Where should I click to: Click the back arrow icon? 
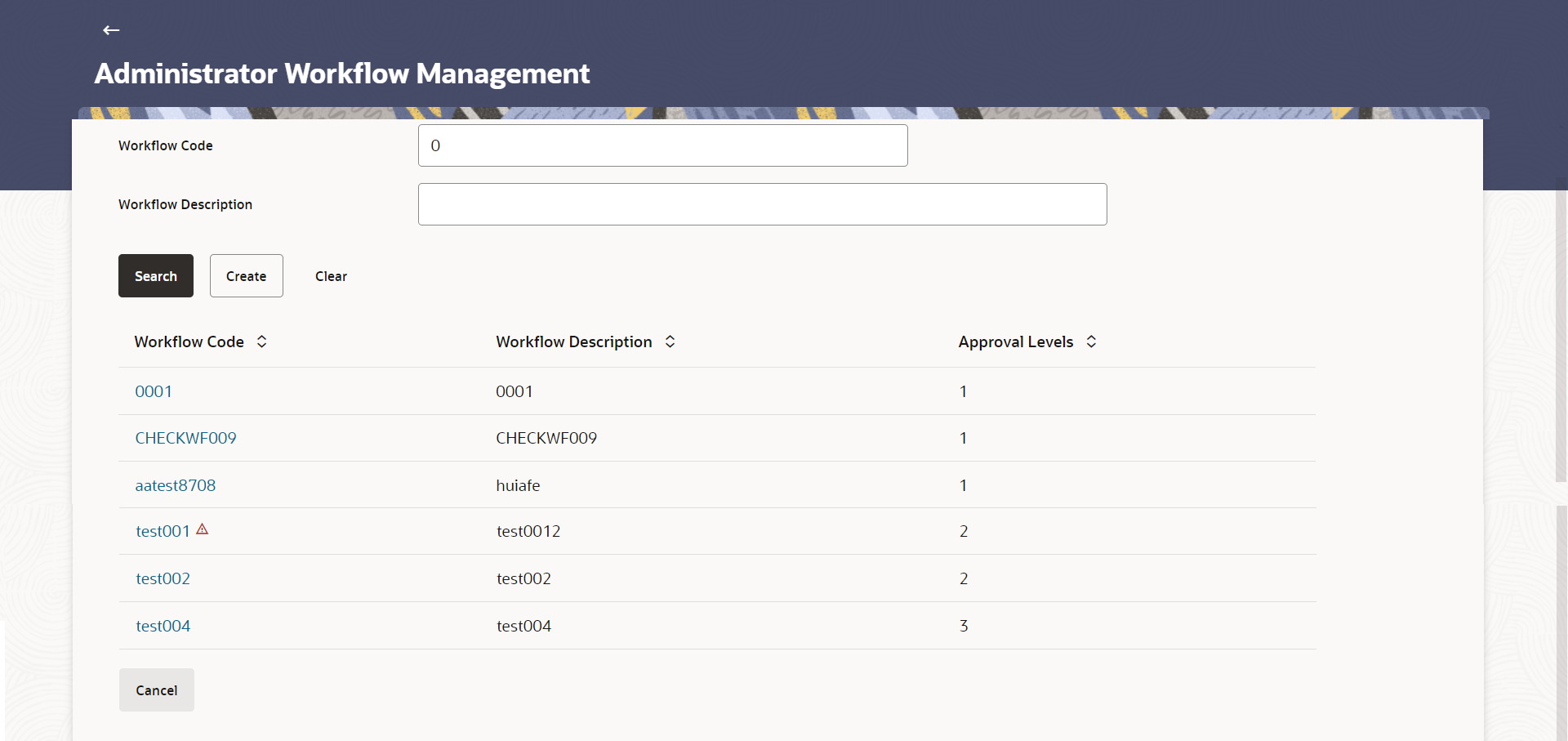(111, 30)
